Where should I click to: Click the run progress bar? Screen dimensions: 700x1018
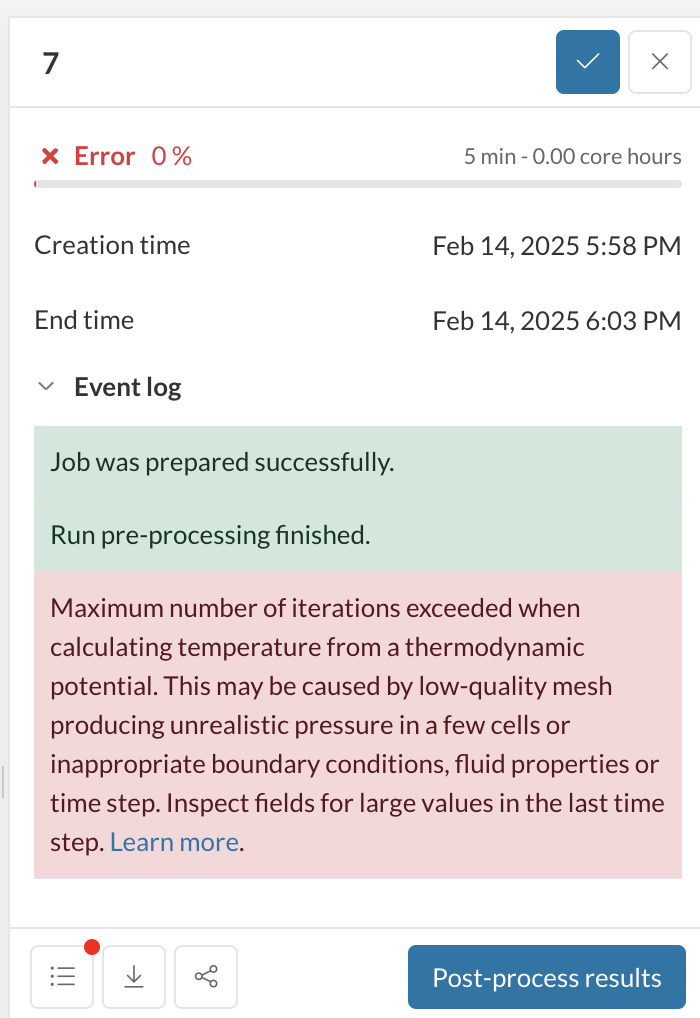(x=358, y=184)
